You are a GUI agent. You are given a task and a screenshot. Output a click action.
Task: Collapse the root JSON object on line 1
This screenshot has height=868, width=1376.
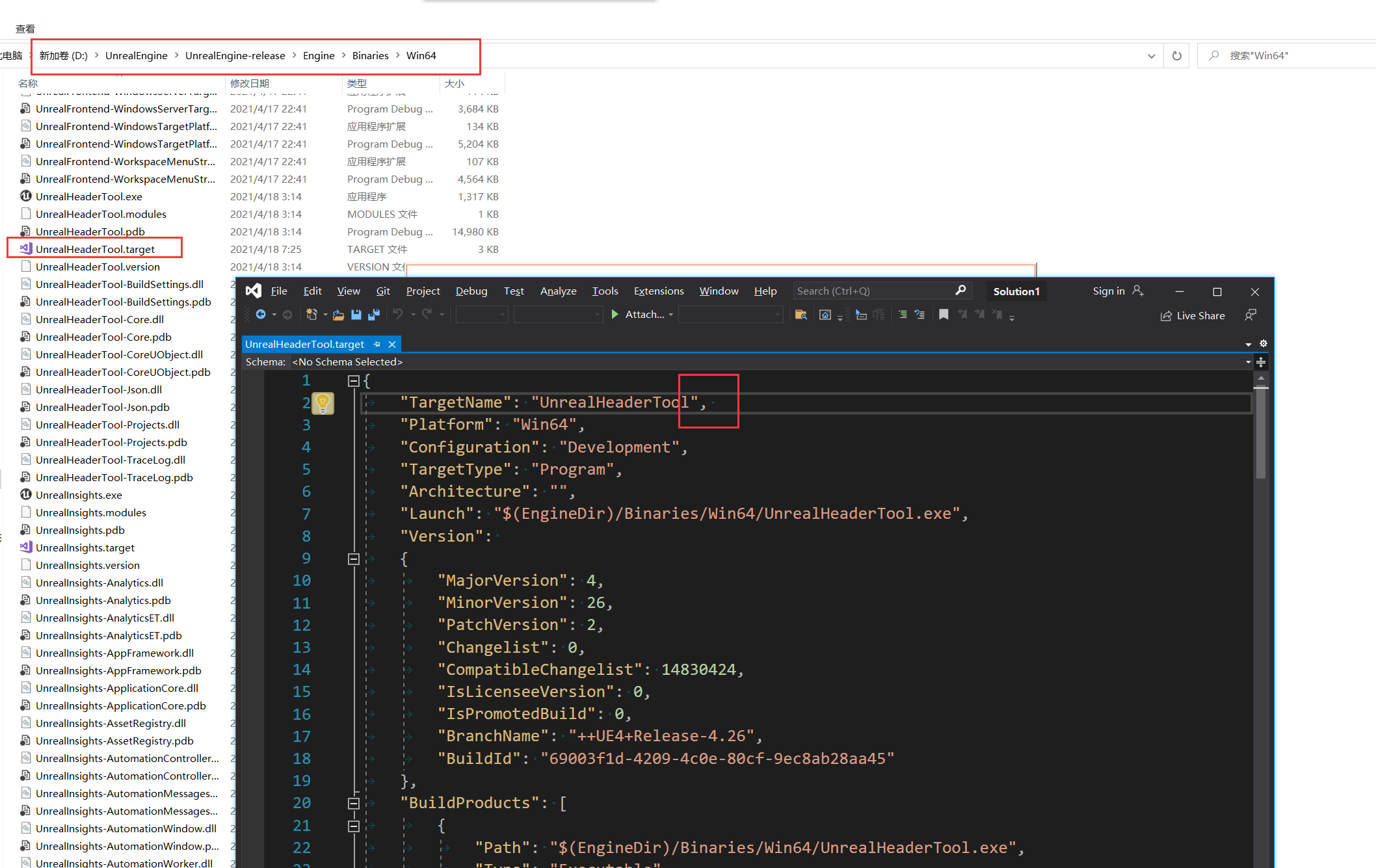(x=354, y=381)
